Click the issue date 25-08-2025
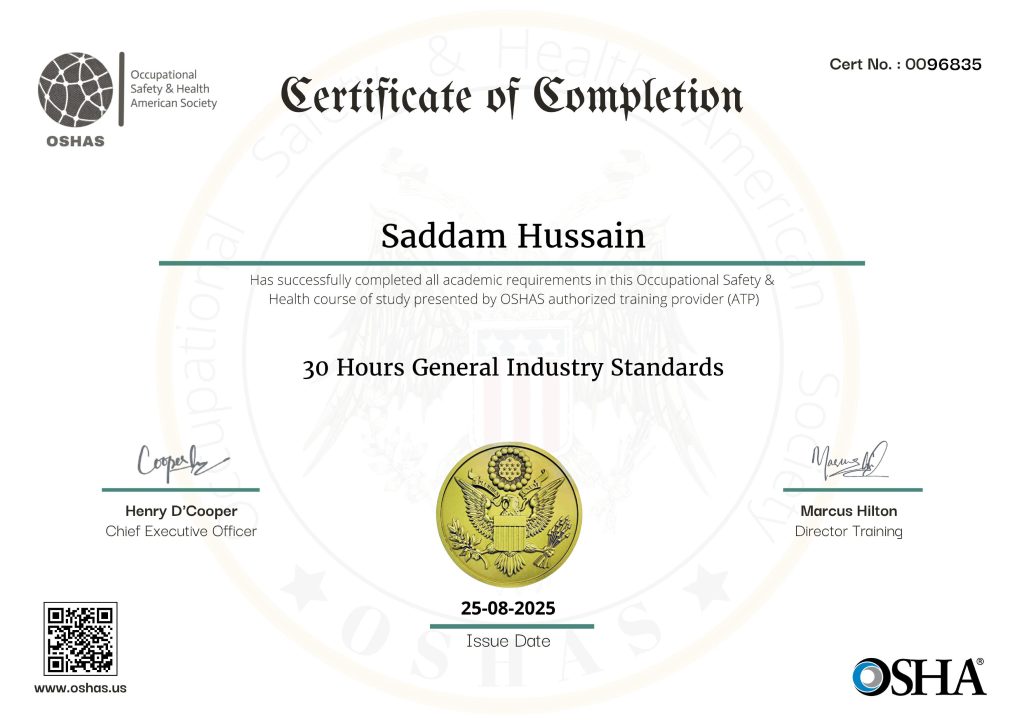The image size is (1024, 724). (508, 608)
